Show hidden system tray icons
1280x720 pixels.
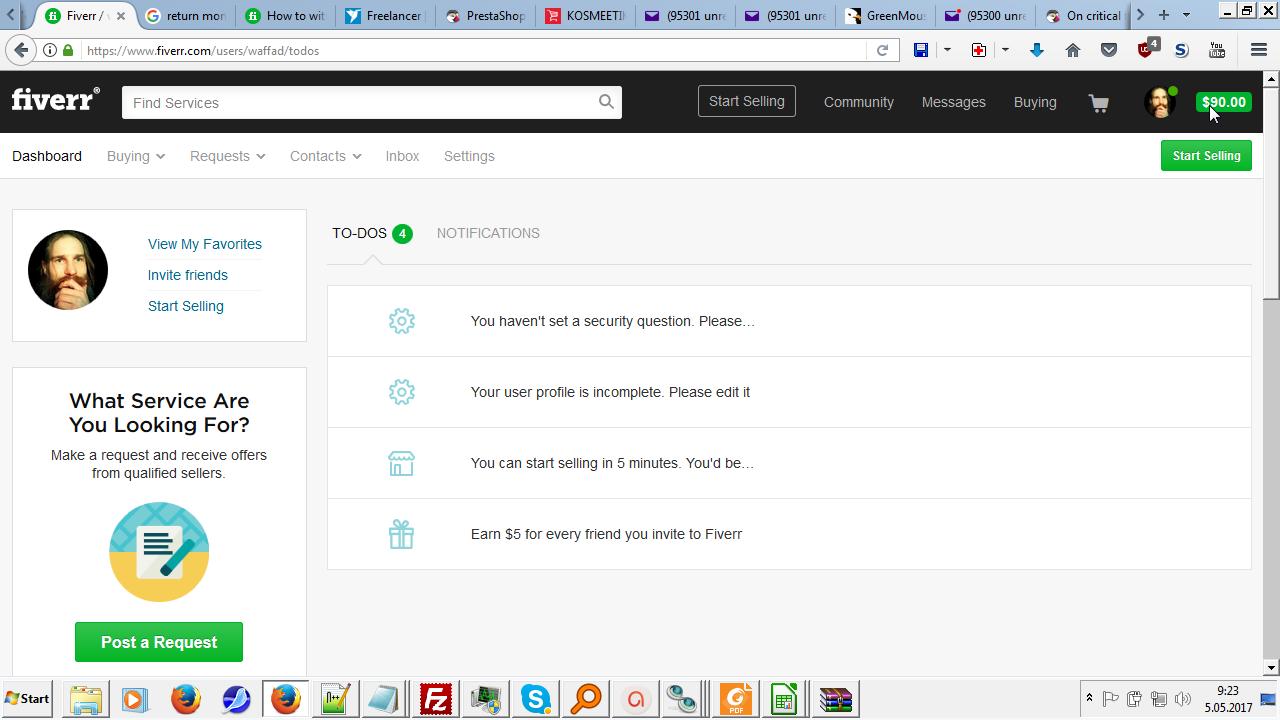(1089, 699)
